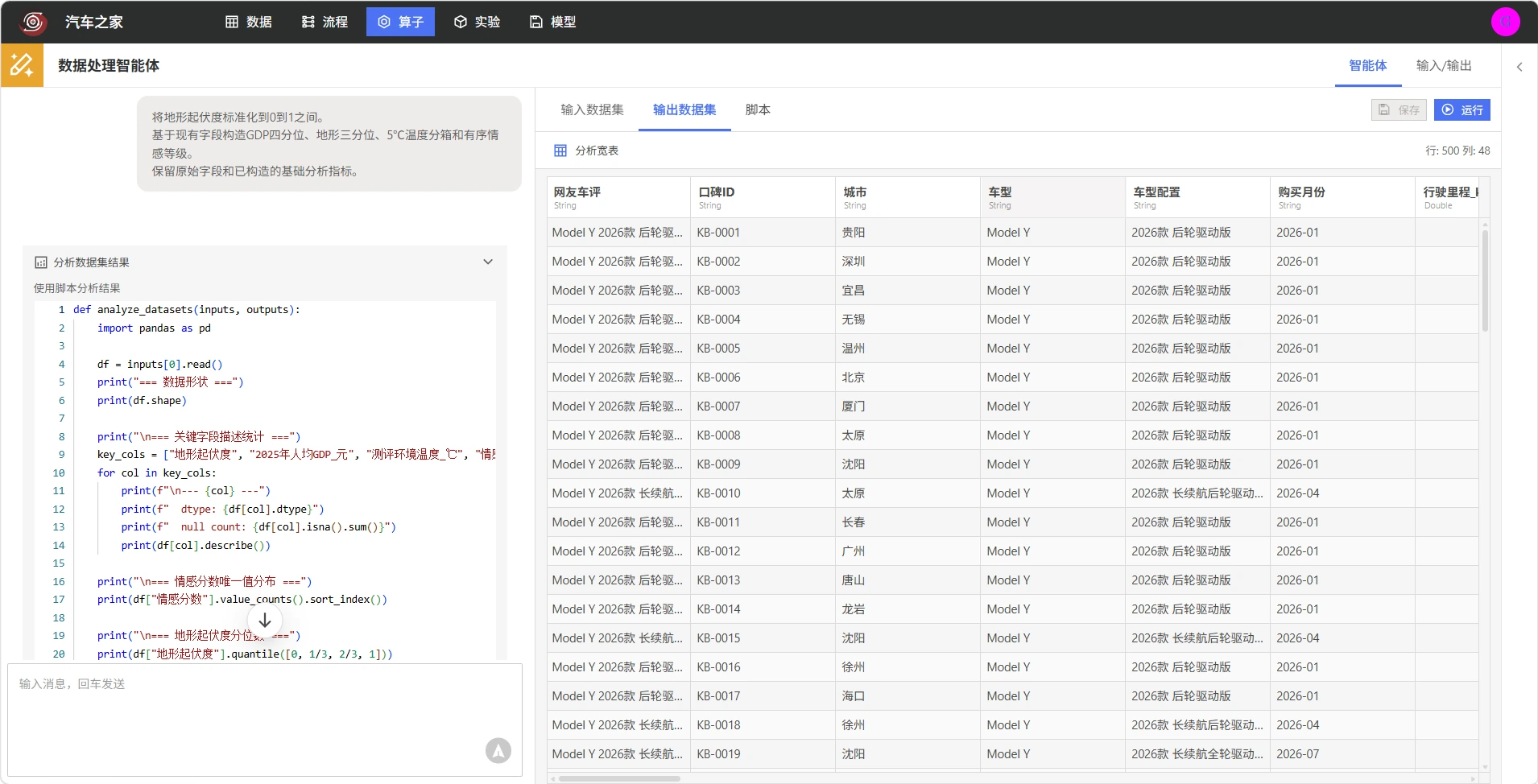Image resolution: width=1538 pixels, height=784 pixels.
Task: Click the 深圳 city cell
Action: pyautogui.click(x=908, y=262)
